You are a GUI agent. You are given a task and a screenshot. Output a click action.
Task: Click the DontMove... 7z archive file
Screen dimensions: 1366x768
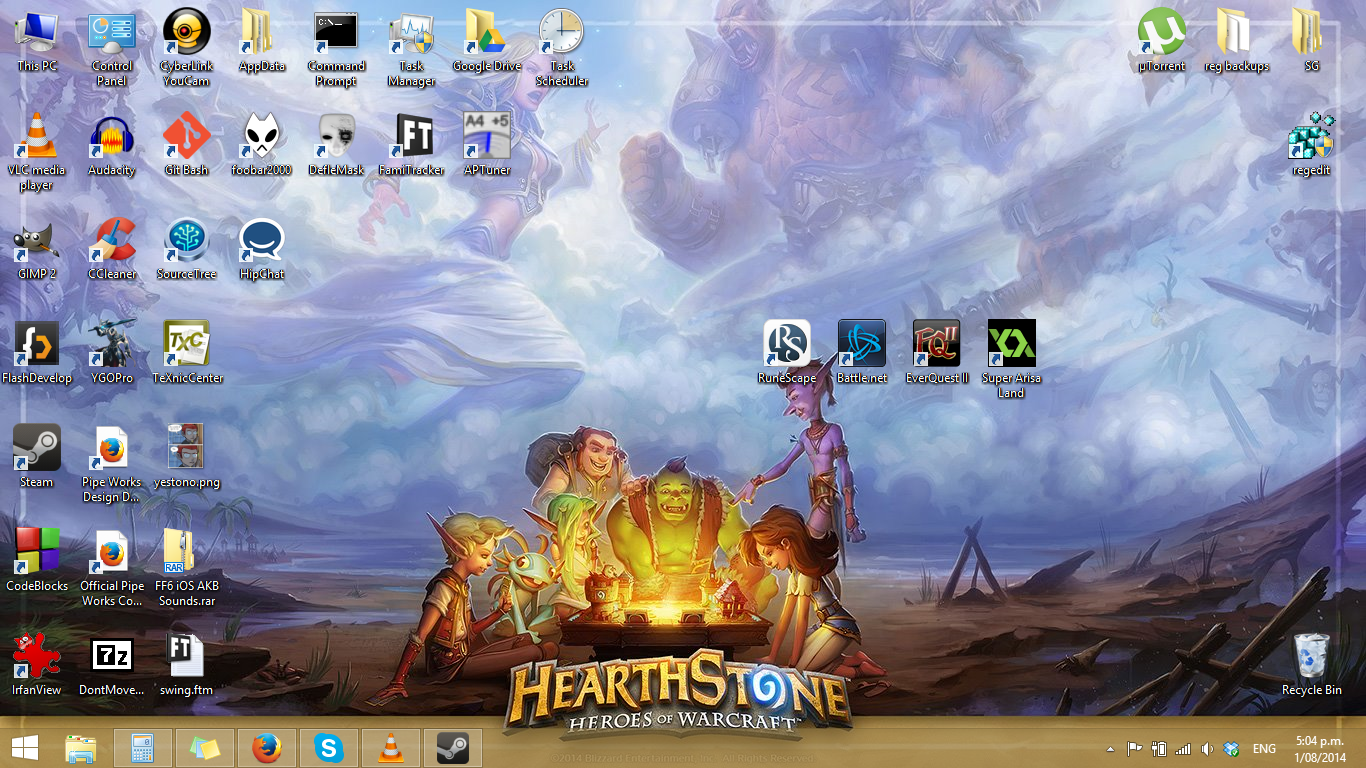(112, 665)
